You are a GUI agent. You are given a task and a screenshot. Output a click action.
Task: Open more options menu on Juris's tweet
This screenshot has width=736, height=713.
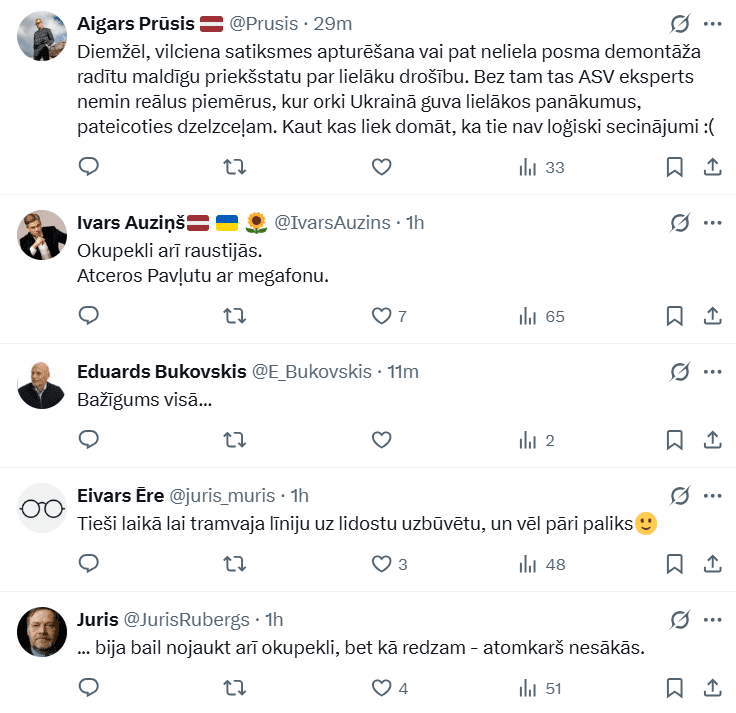tap(713, 619)
